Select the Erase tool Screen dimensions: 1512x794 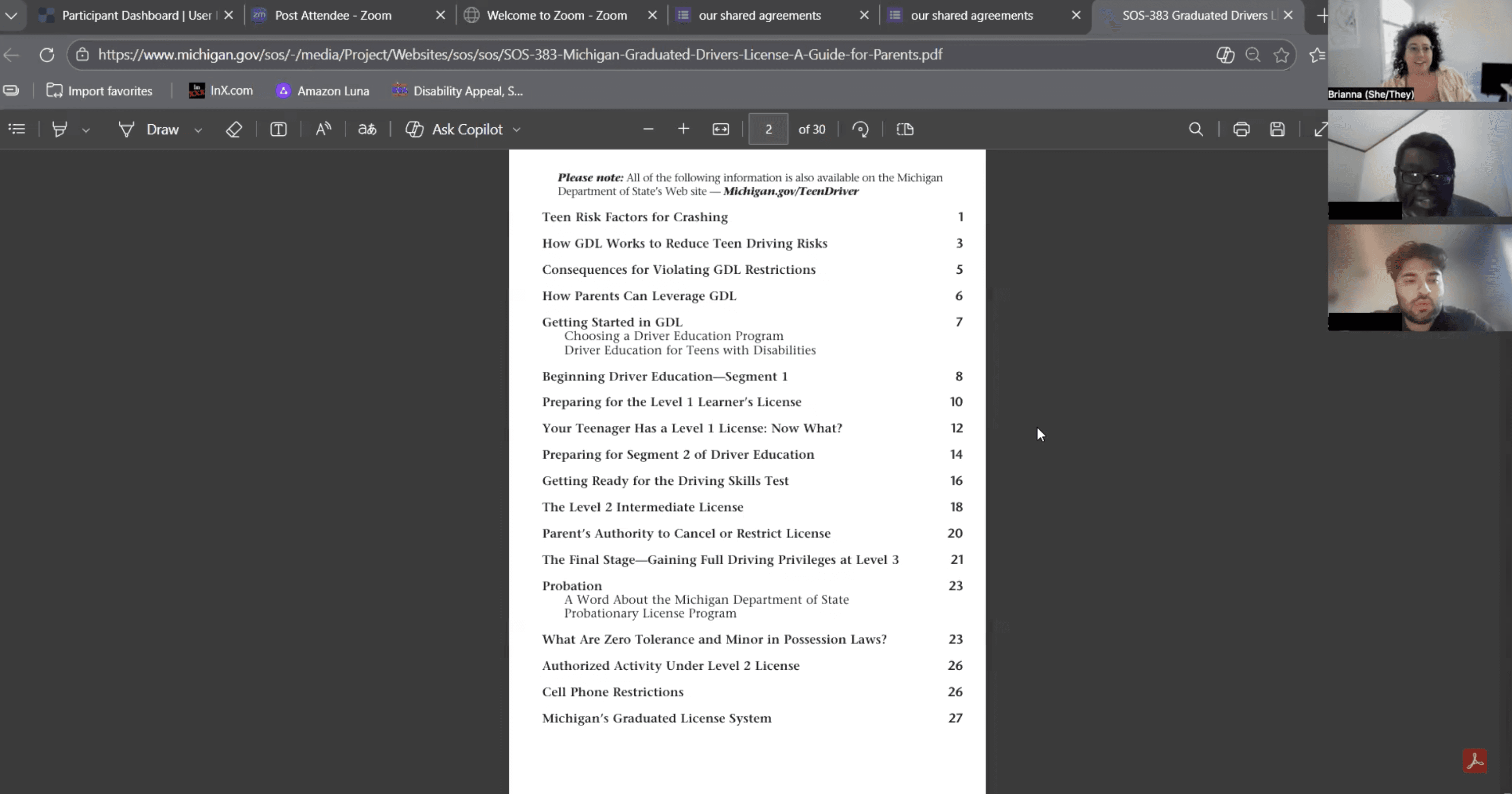pos(233,129)
